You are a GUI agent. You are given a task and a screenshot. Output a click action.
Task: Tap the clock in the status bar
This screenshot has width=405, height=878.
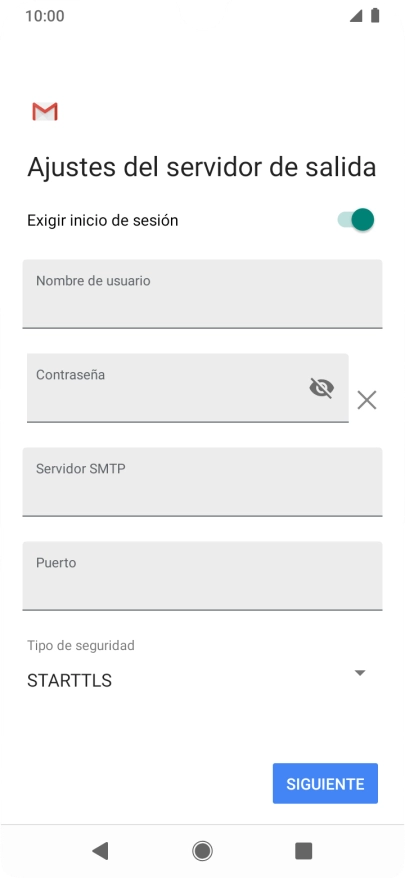click(45, 16)
